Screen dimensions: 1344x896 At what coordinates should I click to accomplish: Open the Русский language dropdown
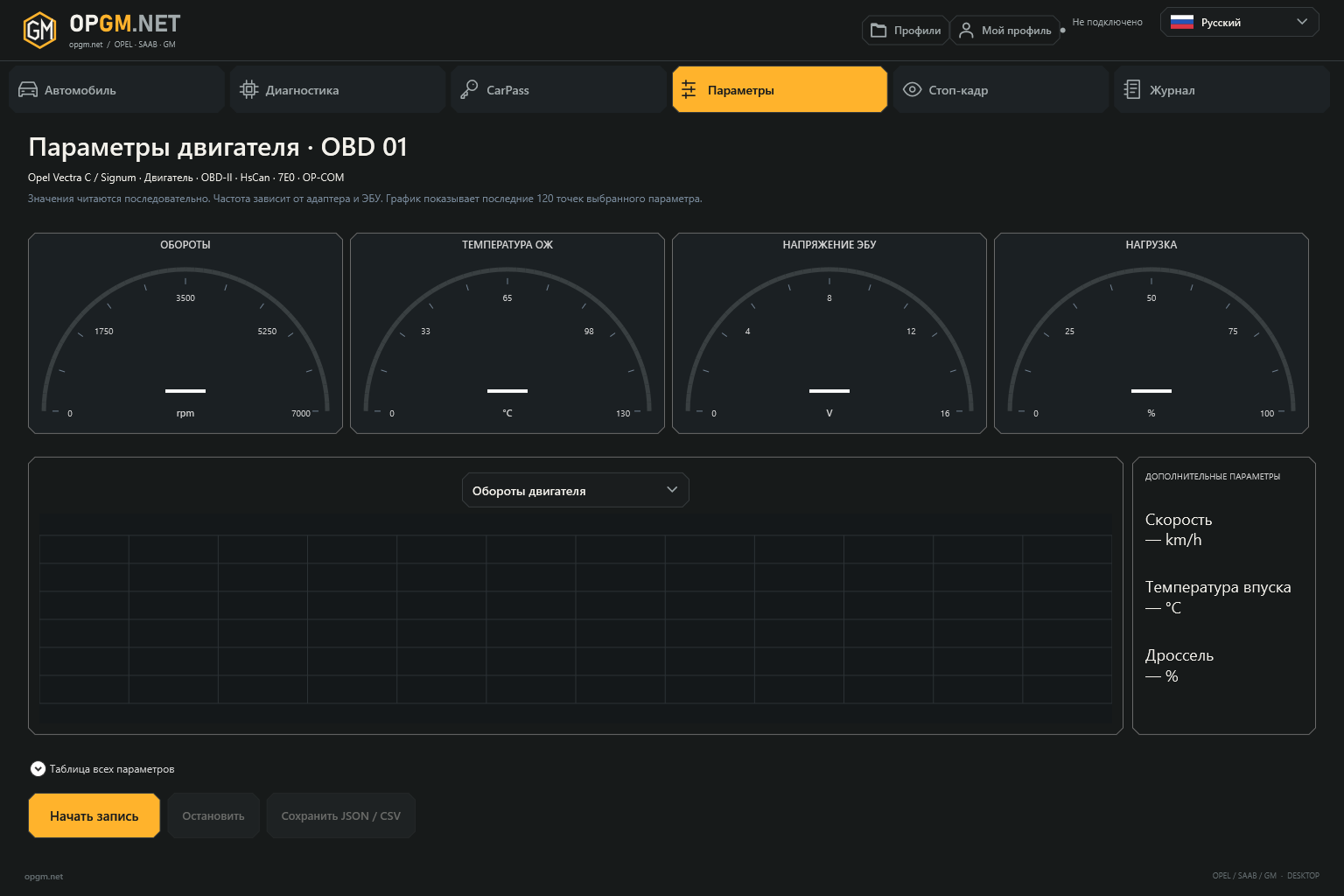[1239, 23]
